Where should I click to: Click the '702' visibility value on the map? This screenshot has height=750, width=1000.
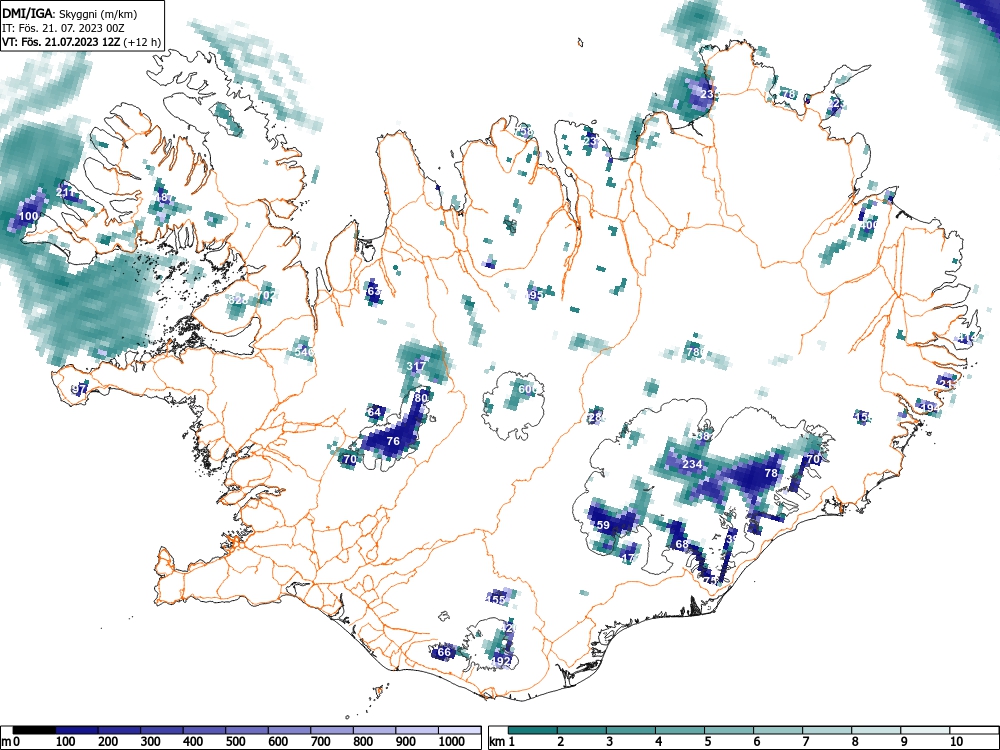click(267, 295)
